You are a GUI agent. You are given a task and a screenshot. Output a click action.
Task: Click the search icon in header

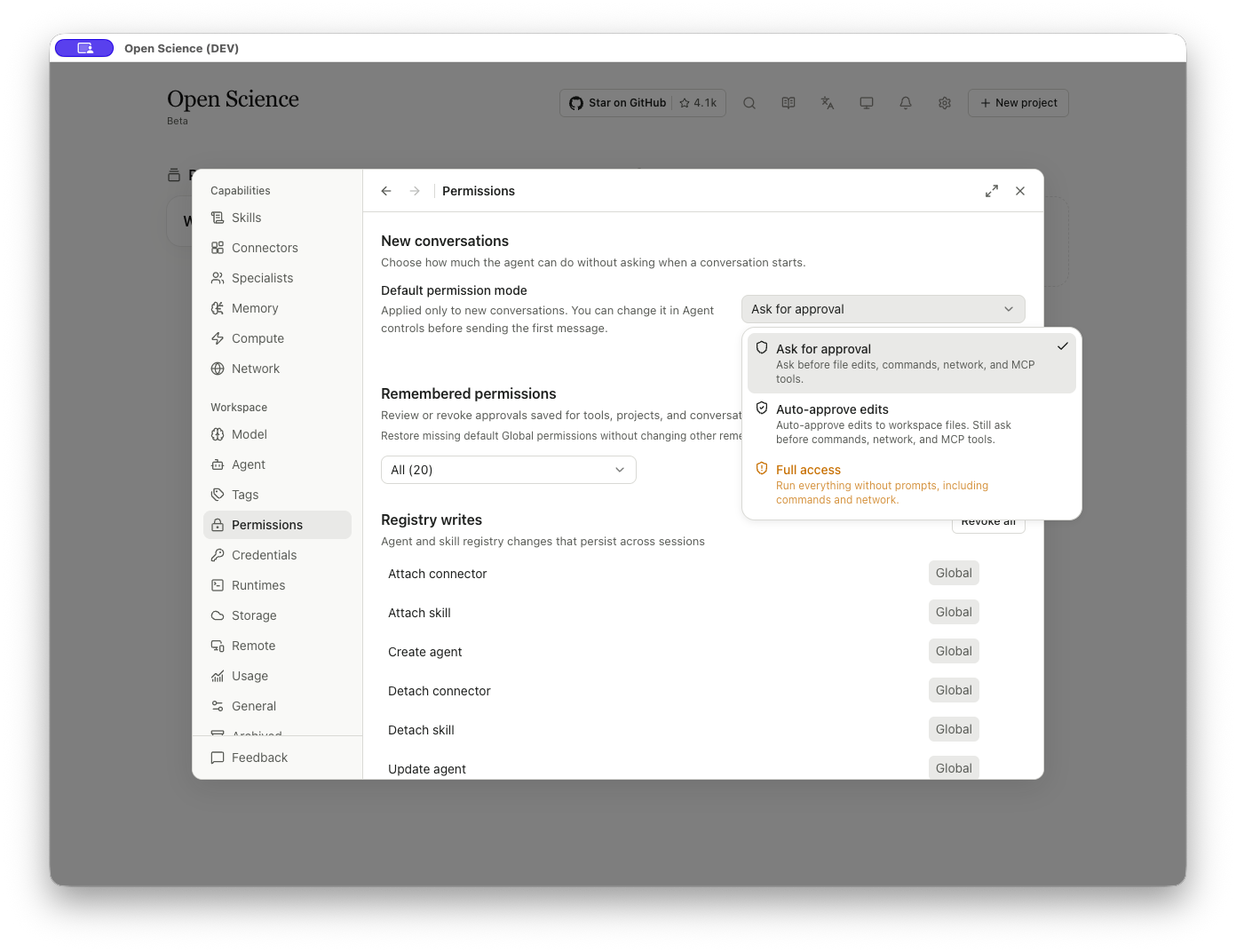[749, 103]
